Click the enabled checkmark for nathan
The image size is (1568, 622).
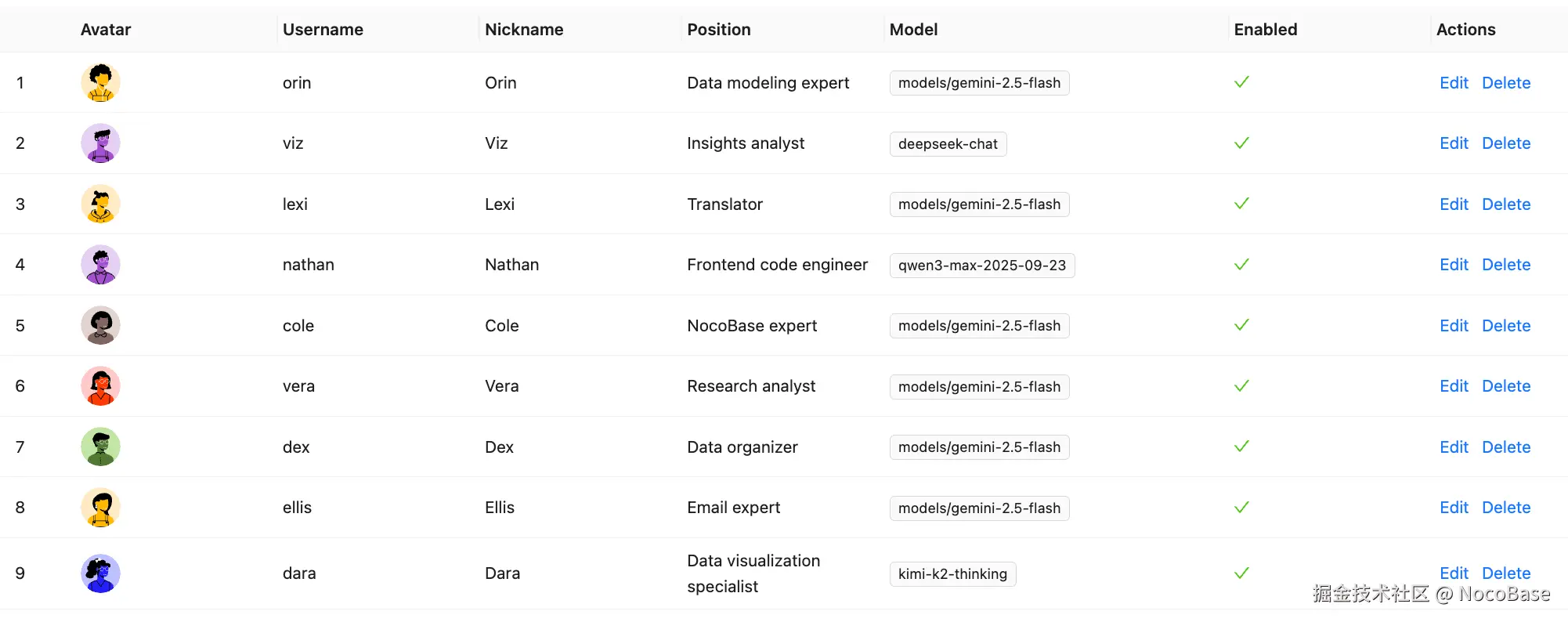(x=1241, y=265)
